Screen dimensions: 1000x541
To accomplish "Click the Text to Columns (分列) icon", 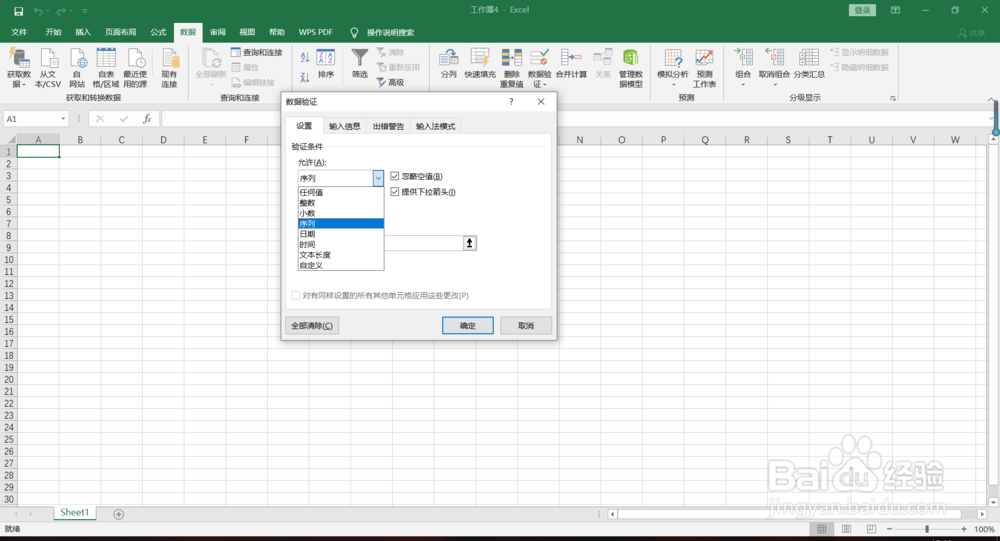I will [x=449, y=58].
